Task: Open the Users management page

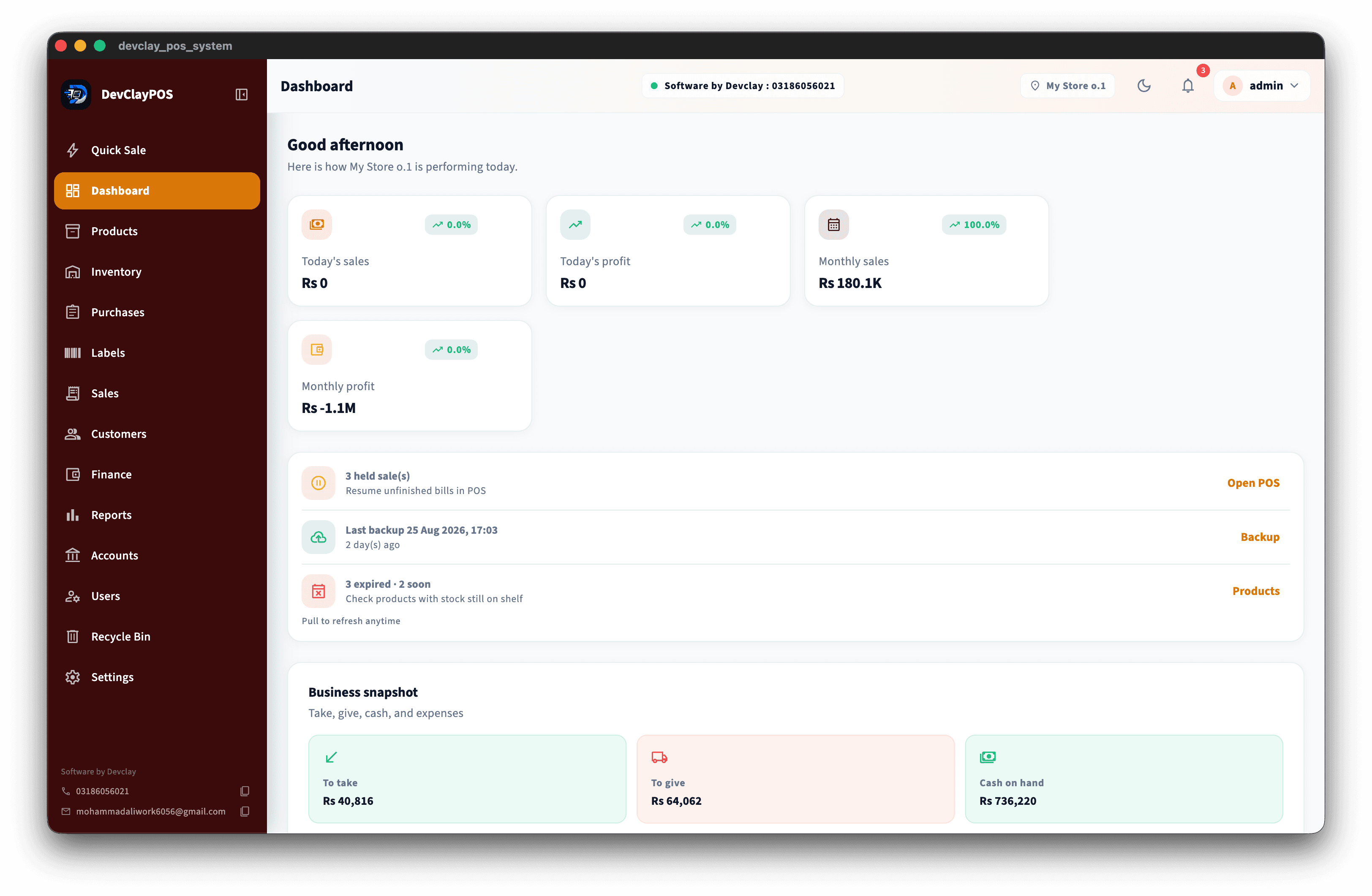Action: pyautogui.click(x=157, y=596)
